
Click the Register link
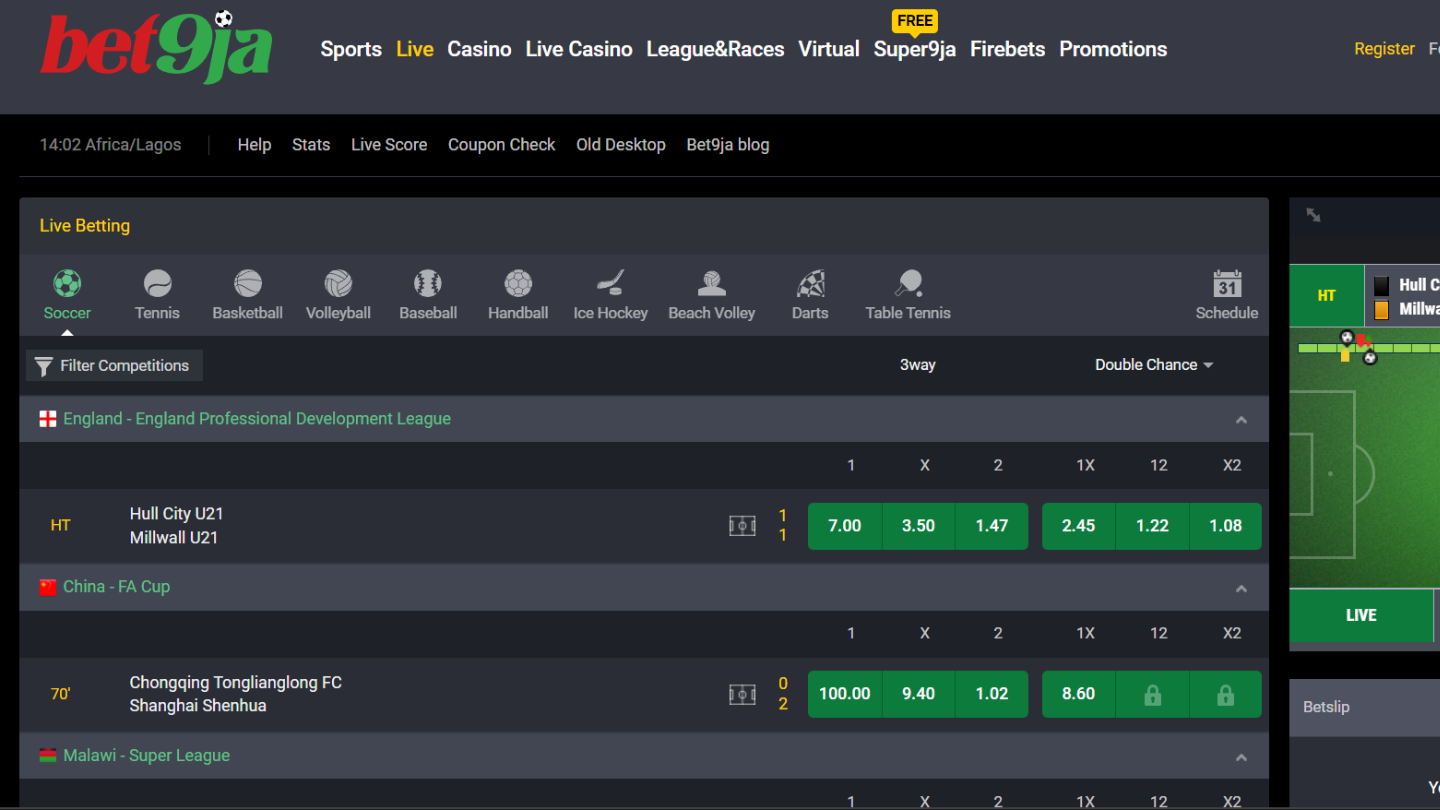point(1384,49)
